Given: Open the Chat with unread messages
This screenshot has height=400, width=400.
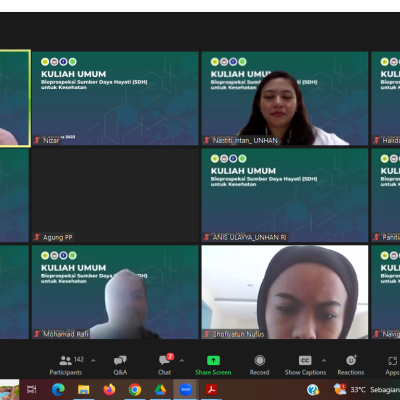Looking at the screenshot, I should (165, 365).
